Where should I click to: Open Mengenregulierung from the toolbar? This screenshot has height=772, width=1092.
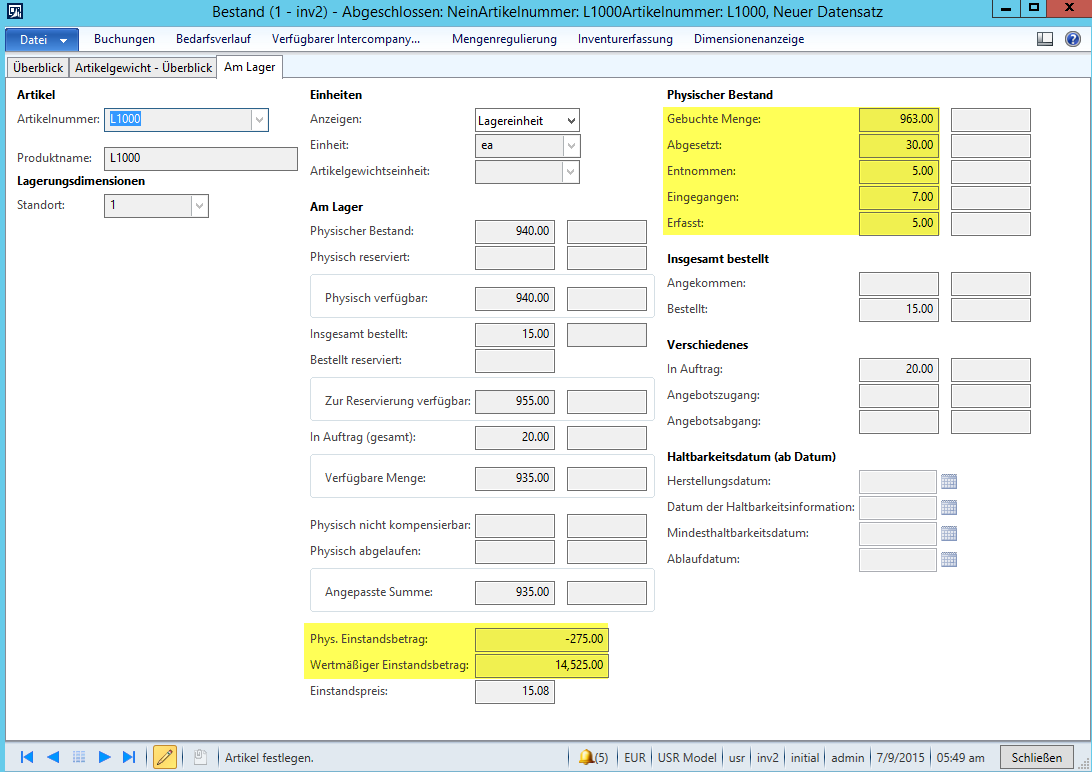(504, 39)
